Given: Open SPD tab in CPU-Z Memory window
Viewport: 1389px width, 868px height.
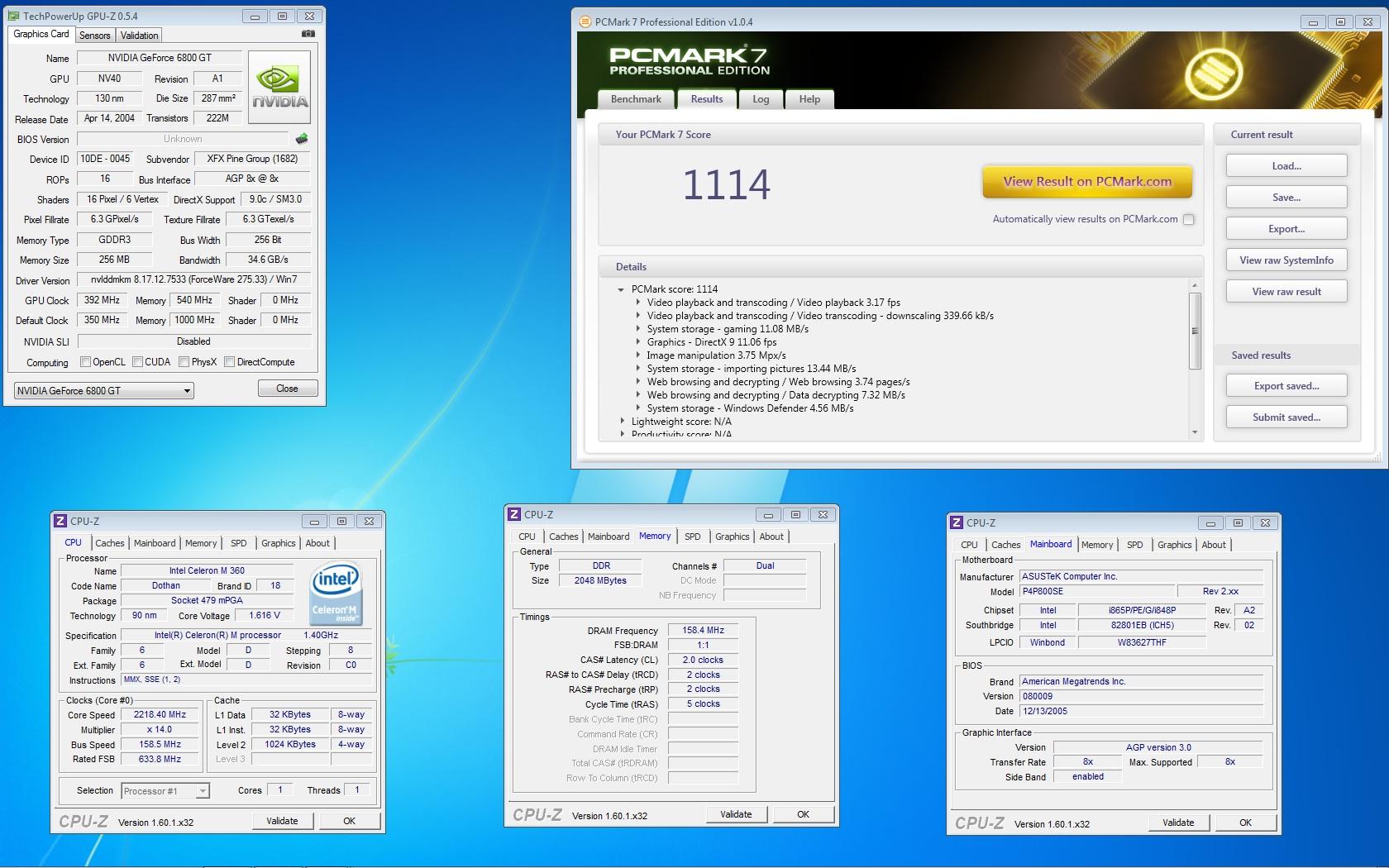Looking at the screenshot, I should (x=692, y=537).
